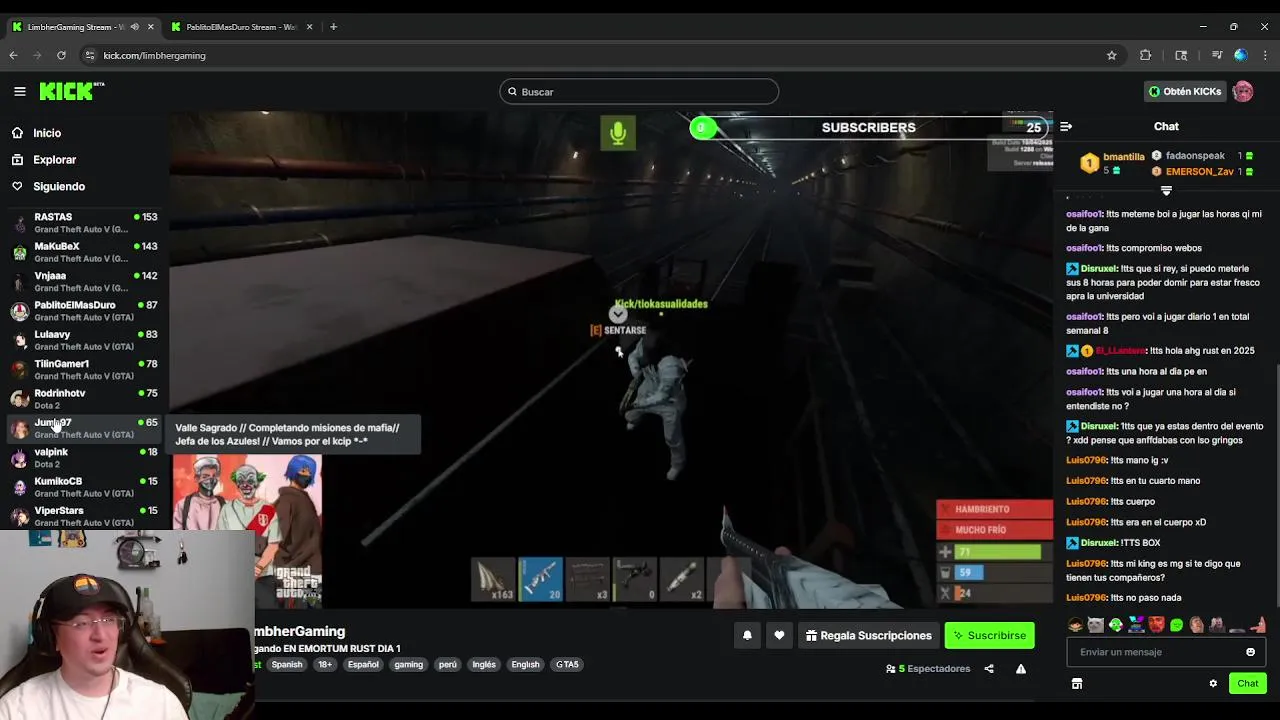Open a new browser tab
Image resolution: width=1280 pixels, height=720 pixels.
tap(333, 27)
